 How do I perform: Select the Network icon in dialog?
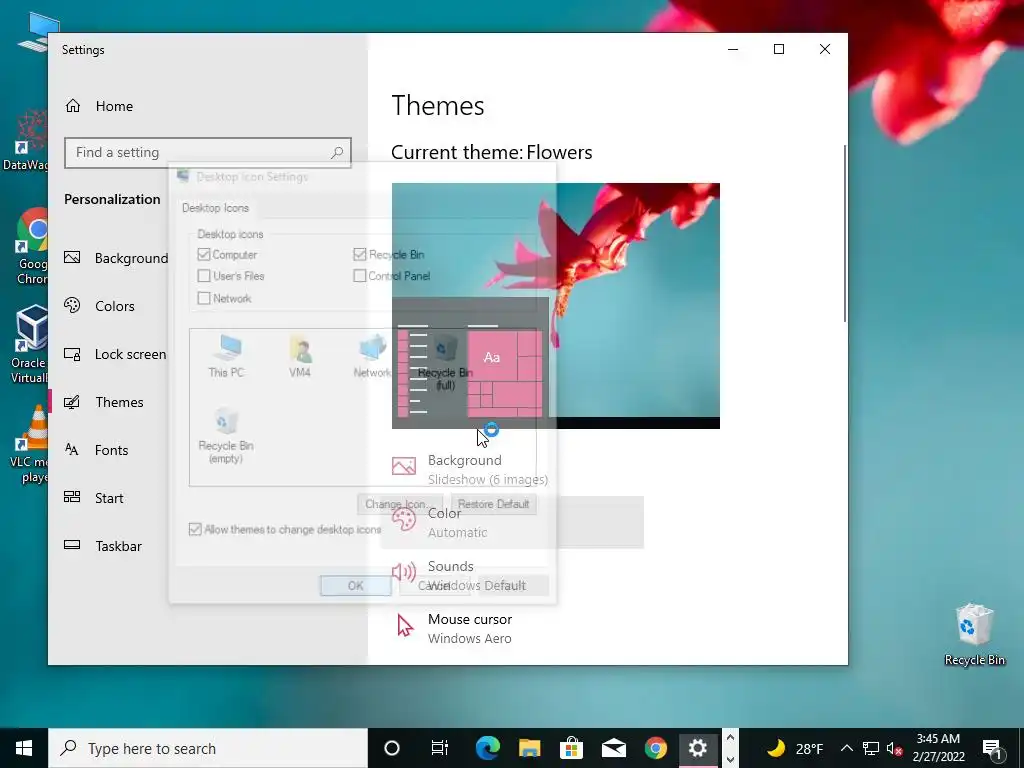(372, 356)
